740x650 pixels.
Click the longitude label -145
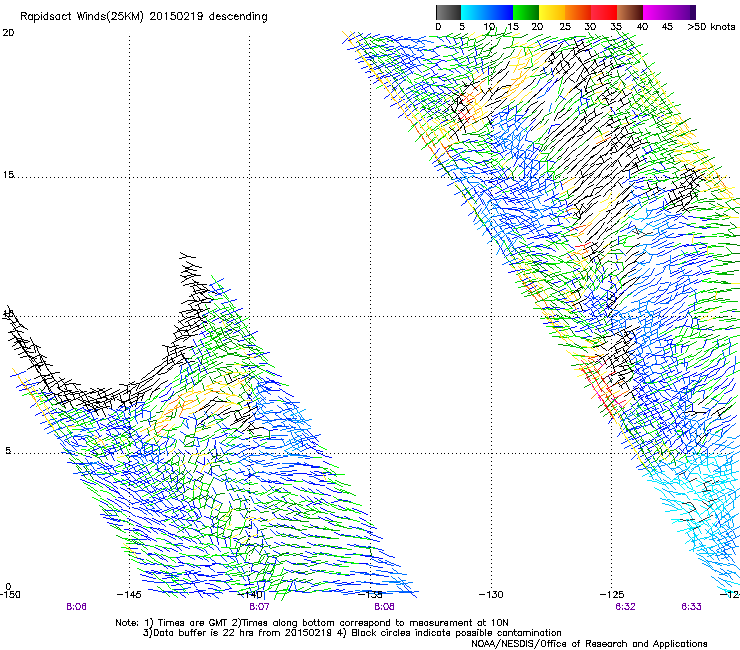point(129,594)
